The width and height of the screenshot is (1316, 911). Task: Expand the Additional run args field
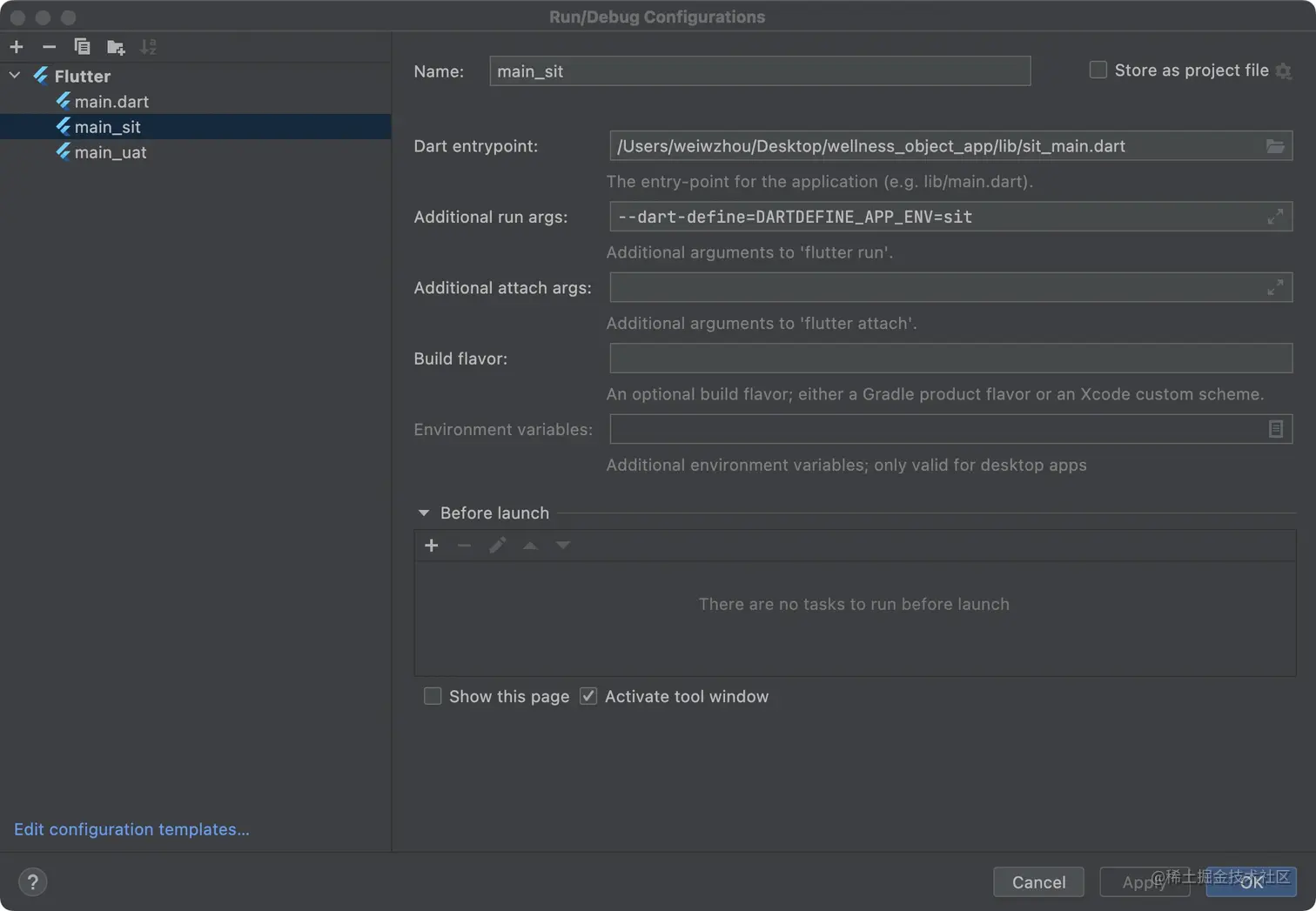(1275, 217)
